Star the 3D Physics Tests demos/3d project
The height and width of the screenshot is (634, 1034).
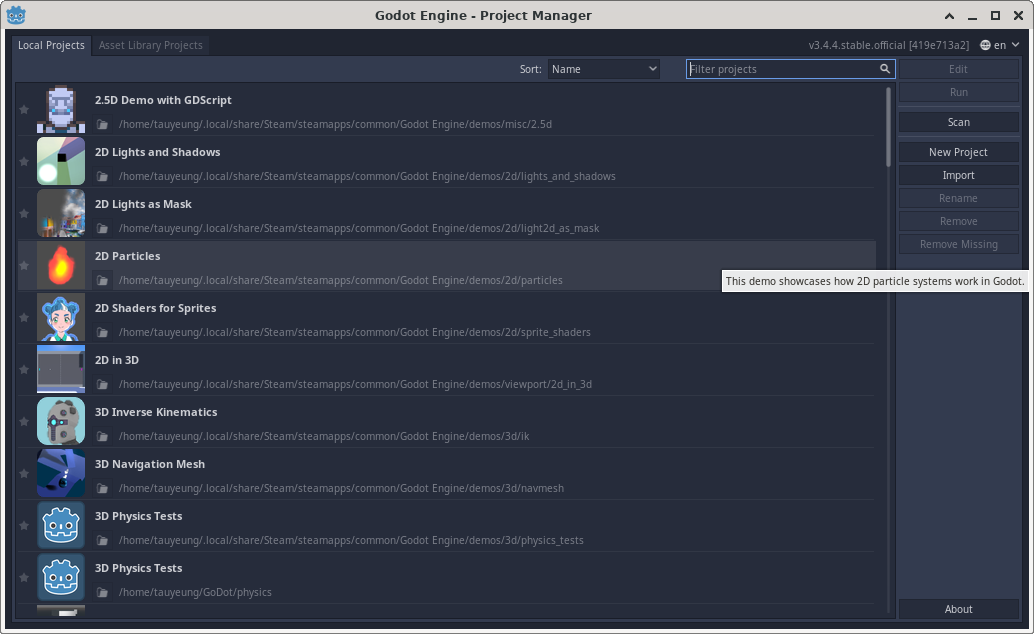click(24, 526)
